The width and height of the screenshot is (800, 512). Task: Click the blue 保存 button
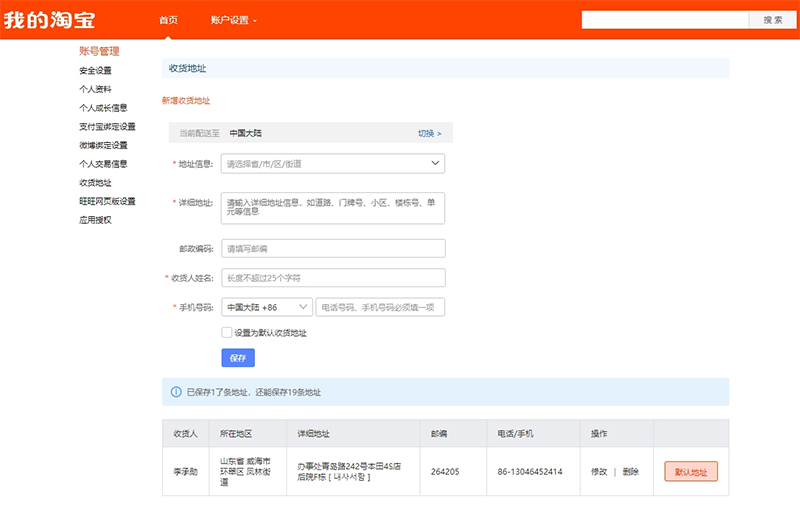(x=238, y=358)
